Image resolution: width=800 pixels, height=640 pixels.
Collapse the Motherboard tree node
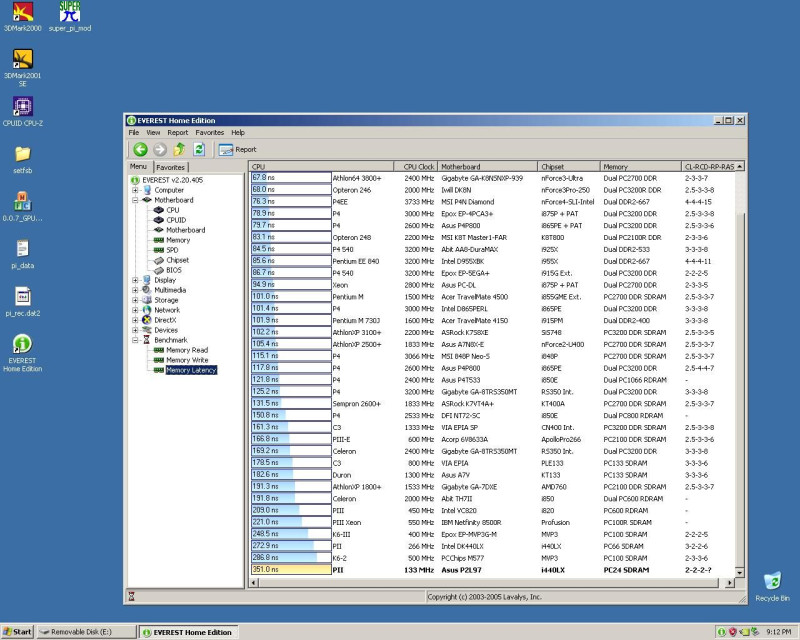point(135,200)
